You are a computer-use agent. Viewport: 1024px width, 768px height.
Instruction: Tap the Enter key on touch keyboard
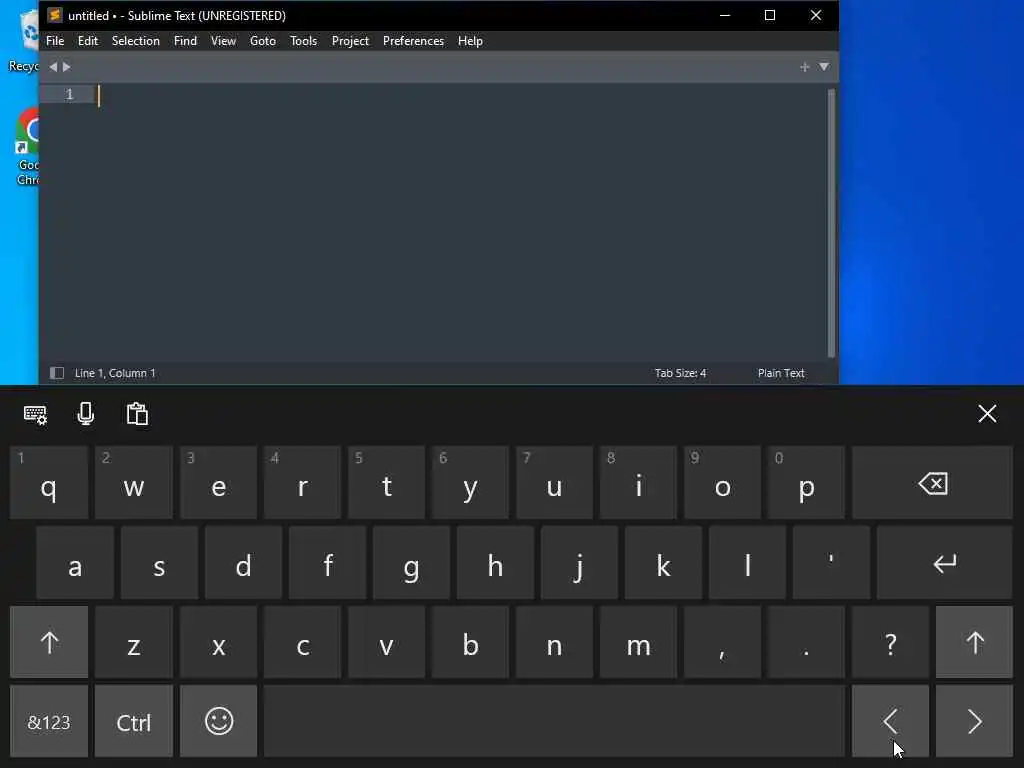pos(944,563)
